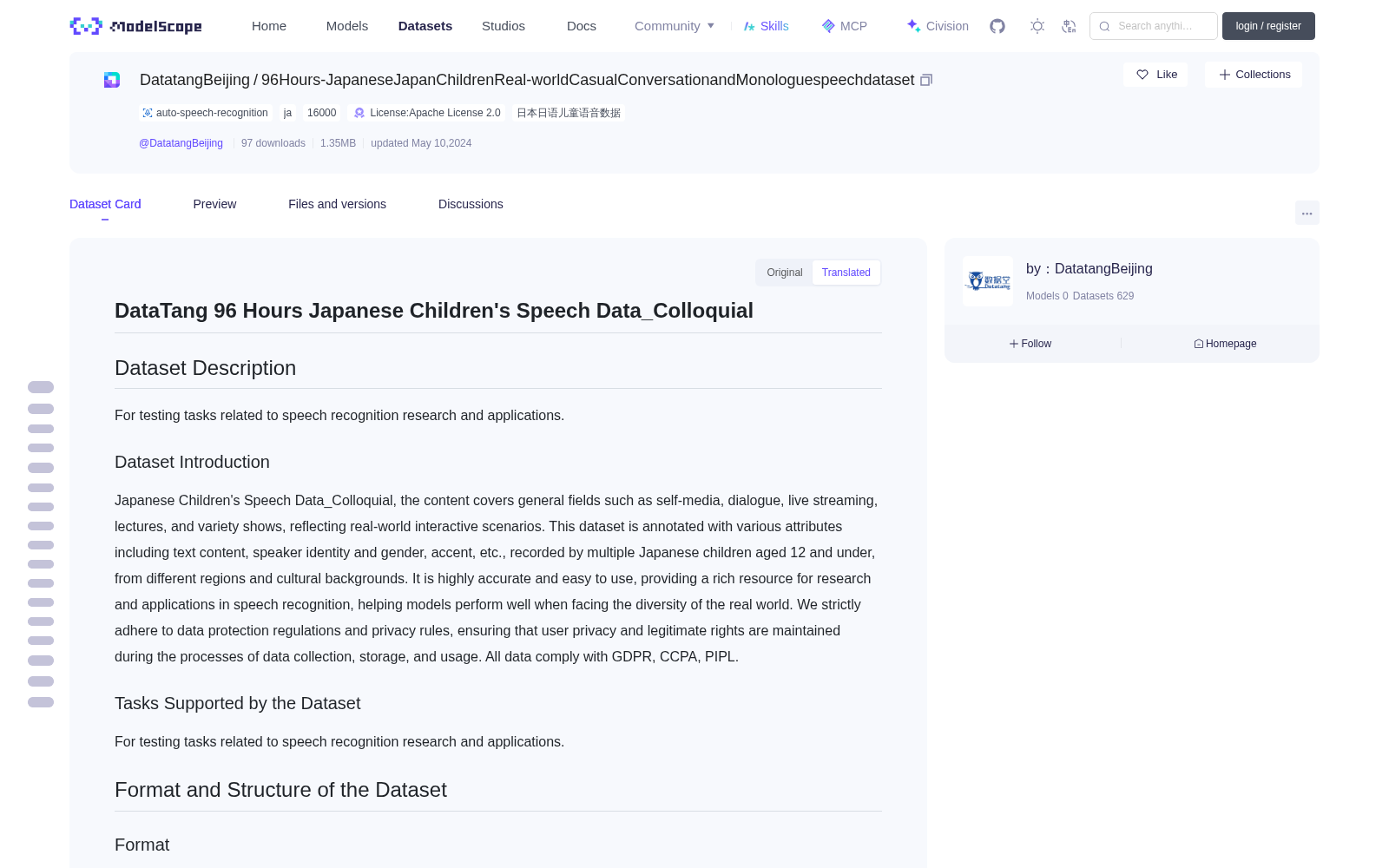Click the long dataset name in the title

[x=588, y=80]
